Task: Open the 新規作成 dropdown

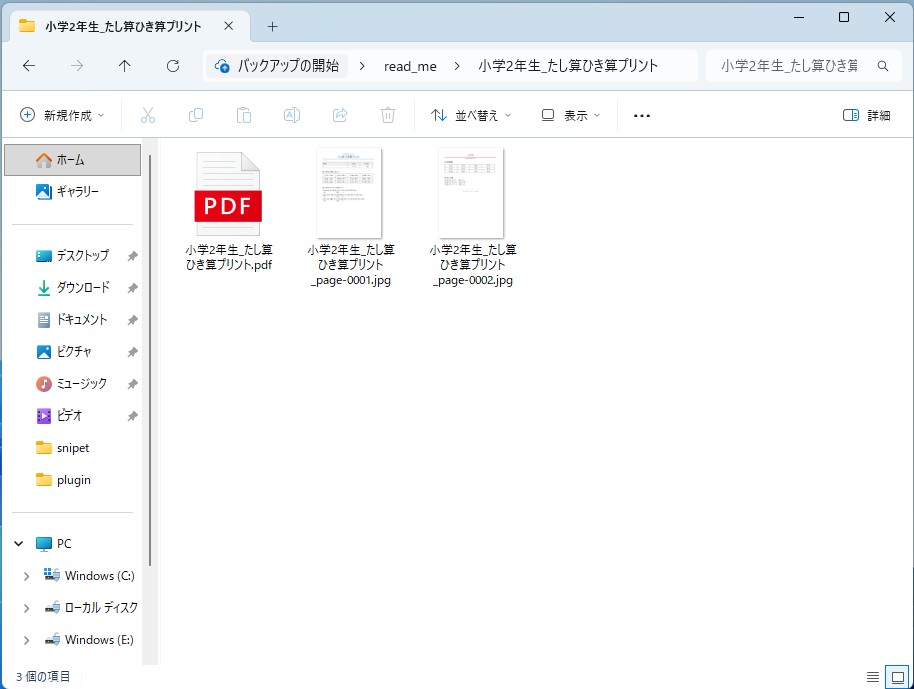Action: (x=62, y=115)
